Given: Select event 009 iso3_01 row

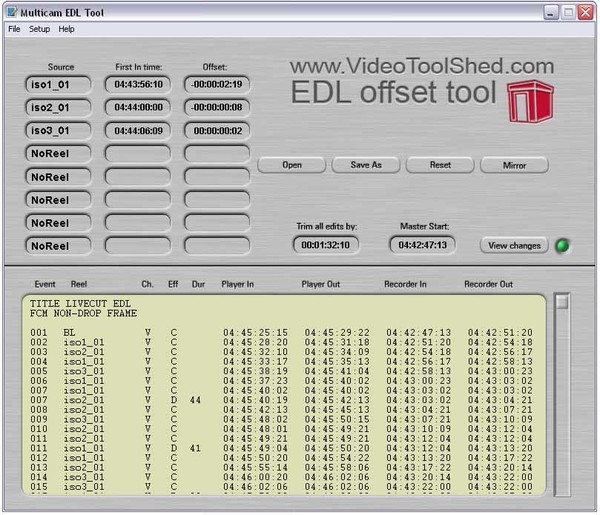Looking at the screenshot, I should [x=282, y=419].
